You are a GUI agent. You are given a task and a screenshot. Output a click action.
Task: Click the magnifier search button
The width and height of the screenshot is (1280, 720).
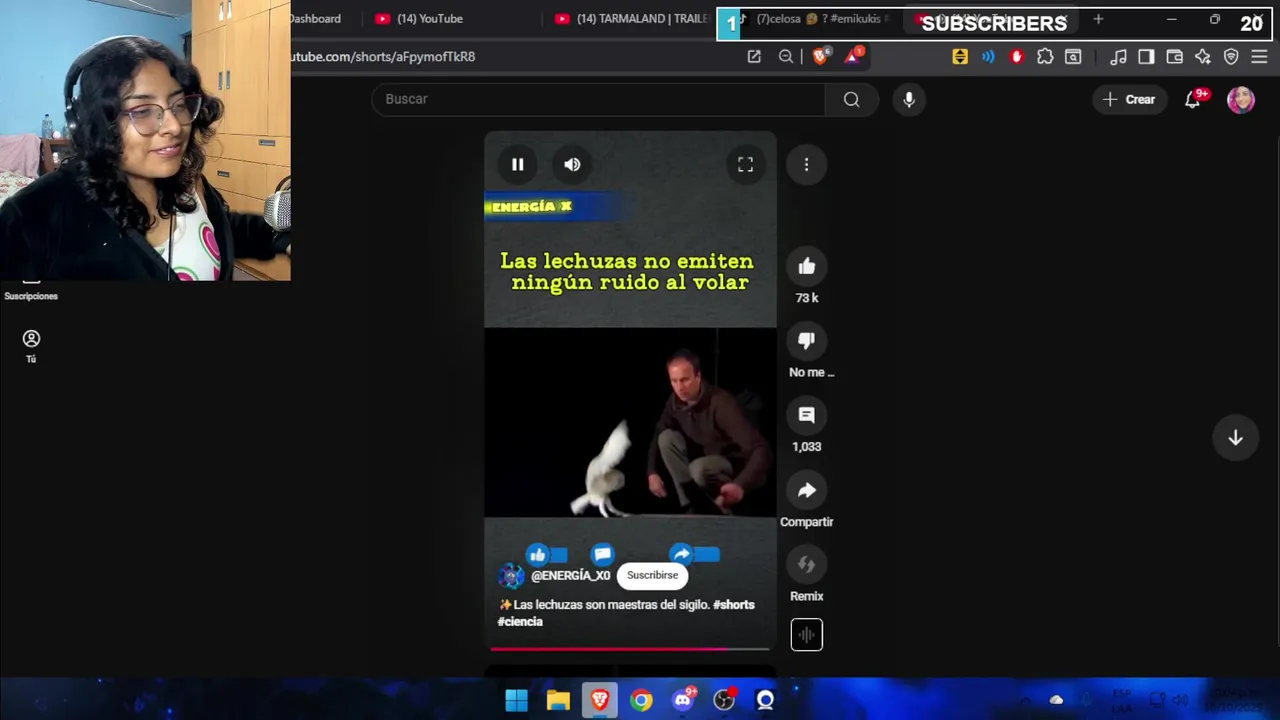pyautogui.click(x=851, y=99)
